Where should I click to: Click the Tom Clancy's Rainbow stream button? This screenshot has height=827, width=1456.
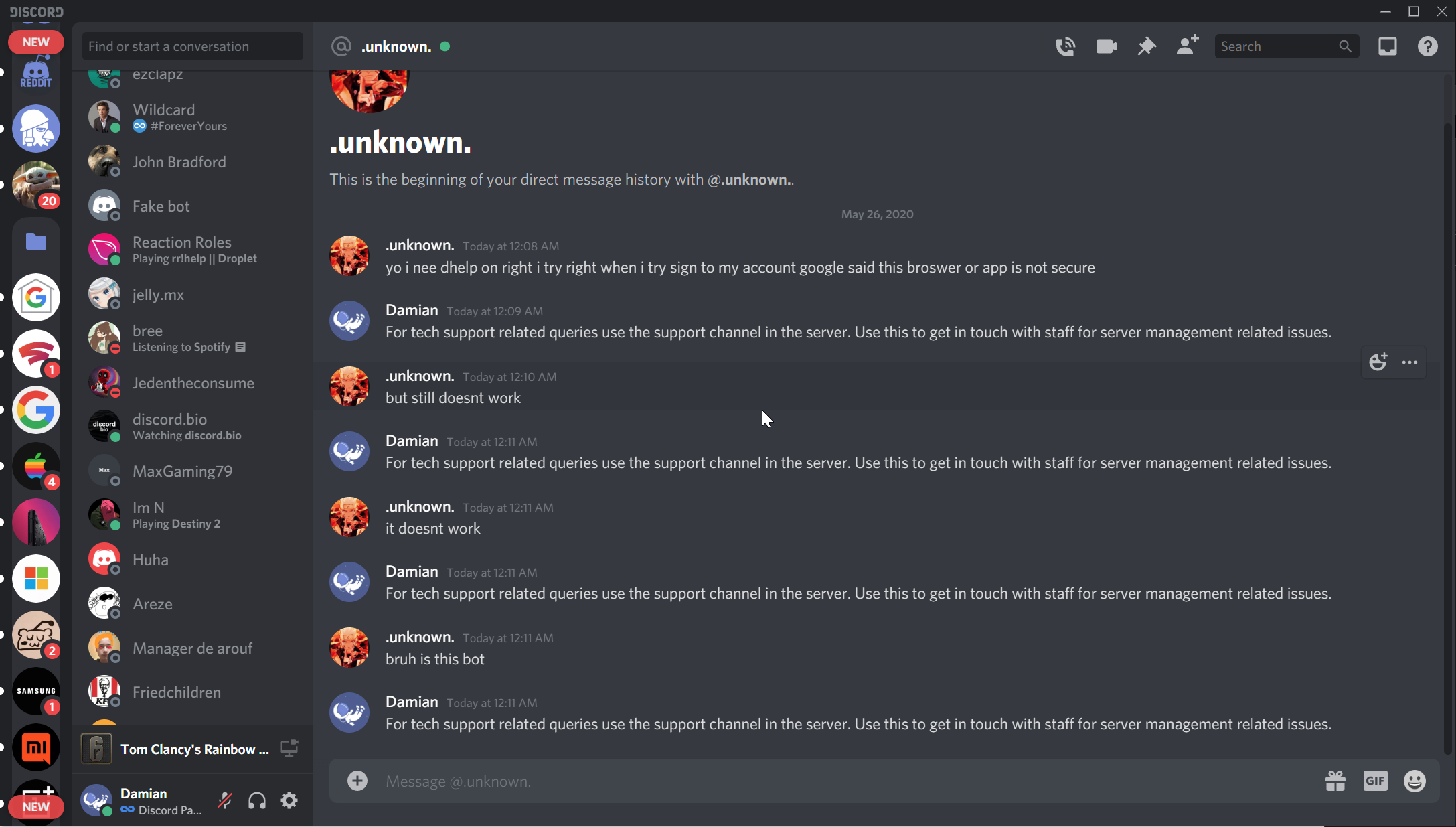[289, 748]
